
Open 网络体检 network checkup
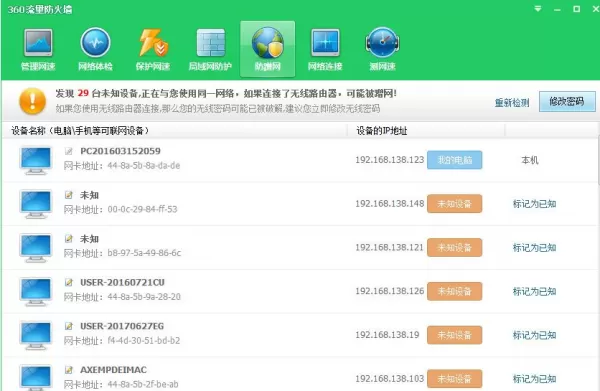(x=95, y=50)
